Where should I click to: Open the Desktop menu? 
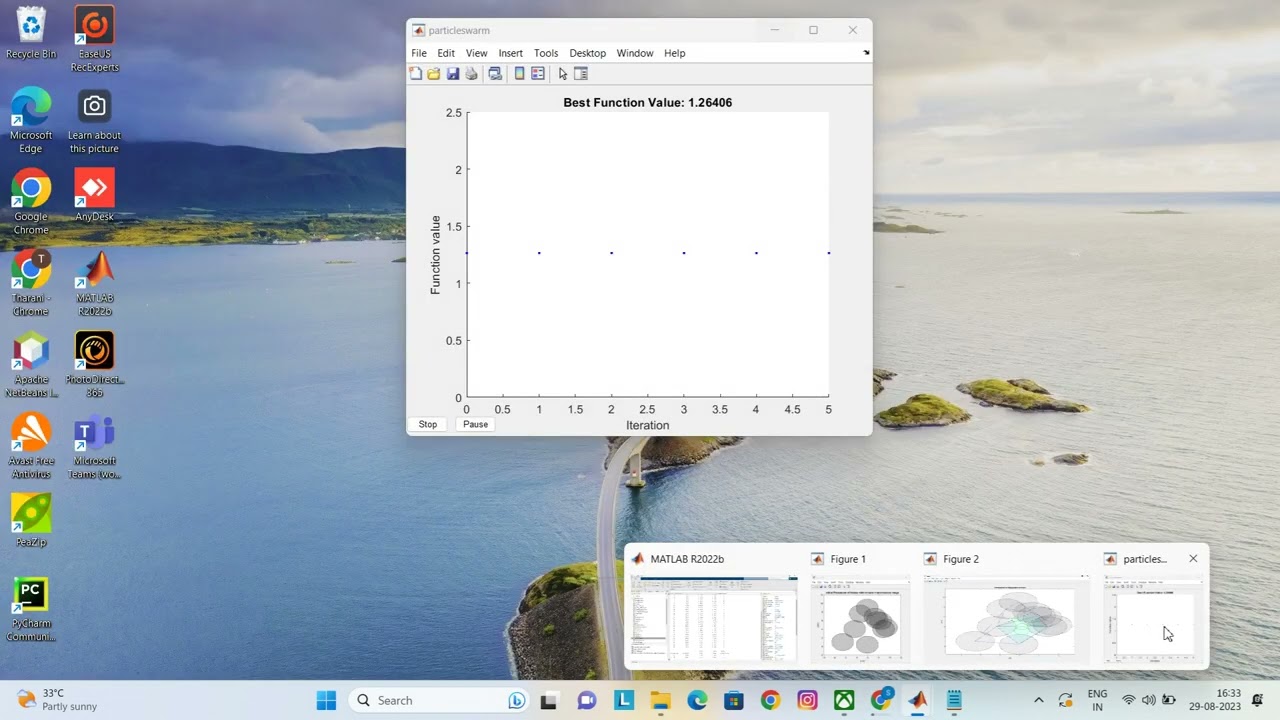point(588,53)
